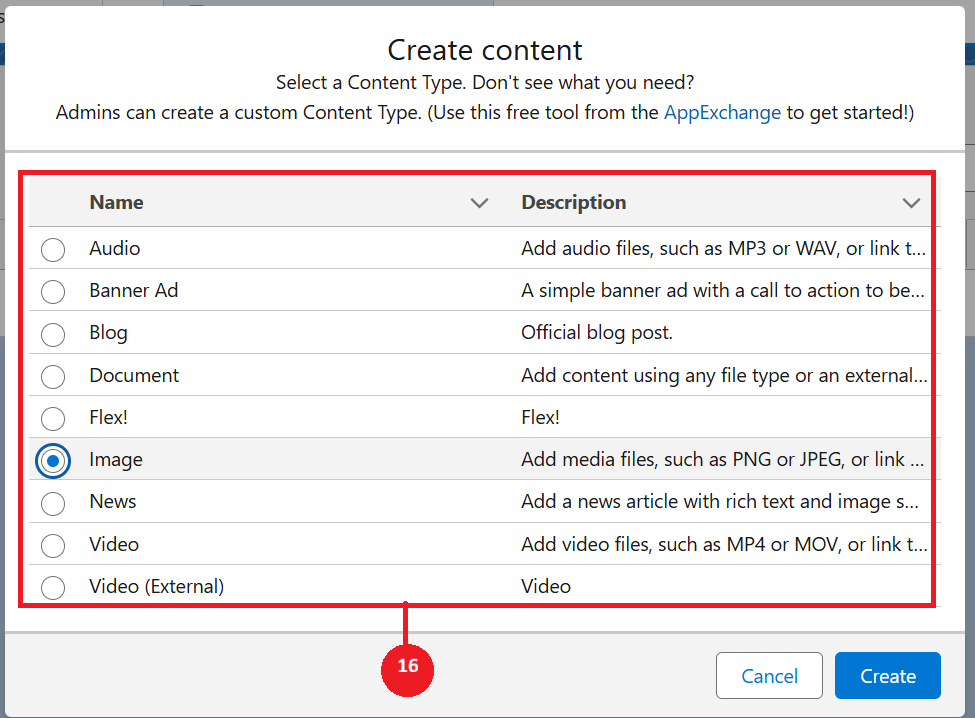Click the Name column header label
The width and height of the screenshot is (975, 718).
tap(116, 202)
